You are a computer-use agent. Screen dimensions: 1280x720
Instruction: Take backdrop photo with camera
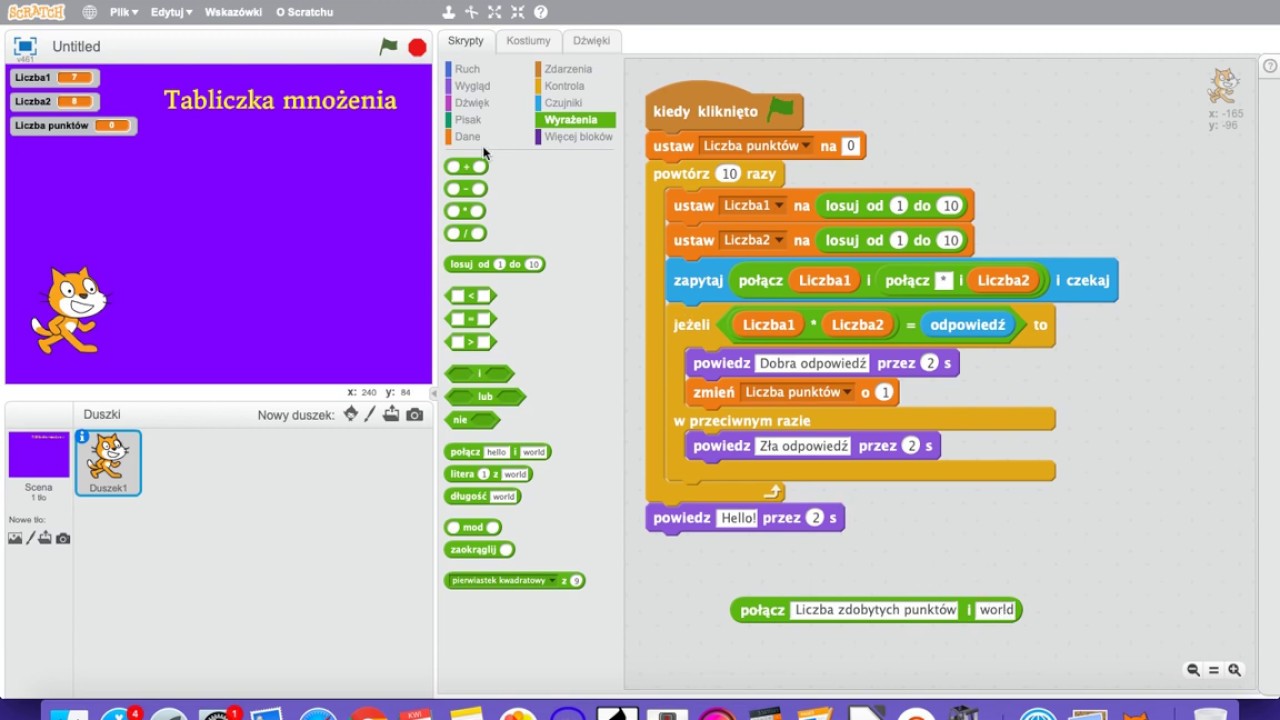(x=63, y=538)
